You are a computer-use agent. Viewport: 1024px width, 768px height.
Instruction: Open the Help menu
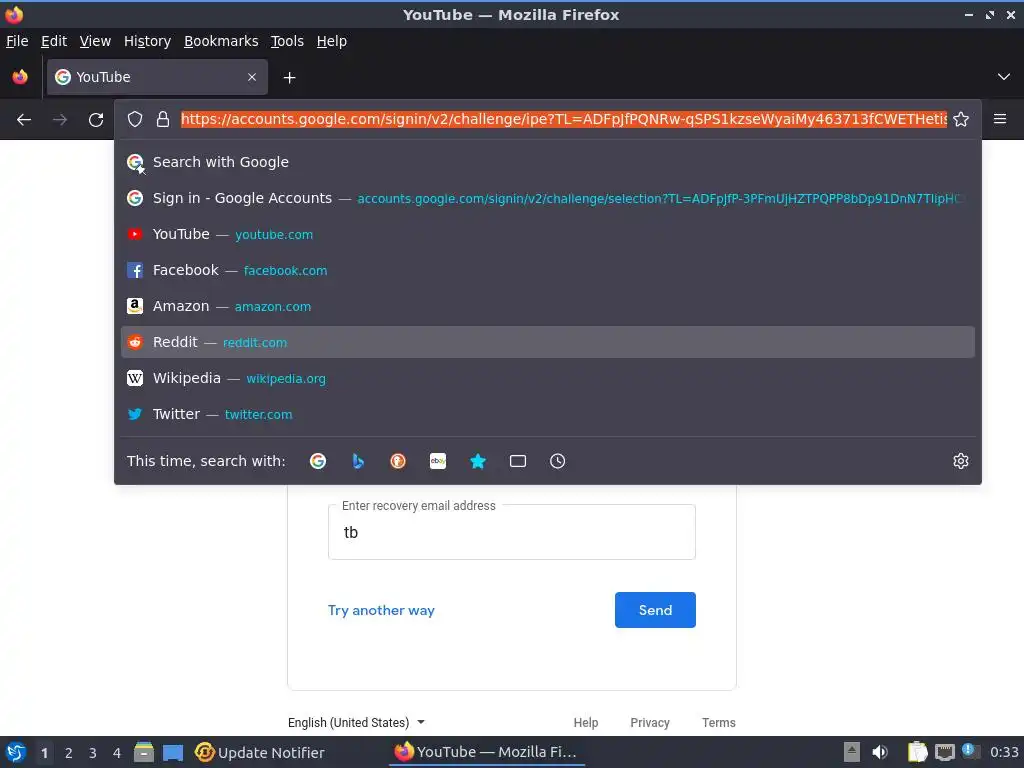[332, 41]
